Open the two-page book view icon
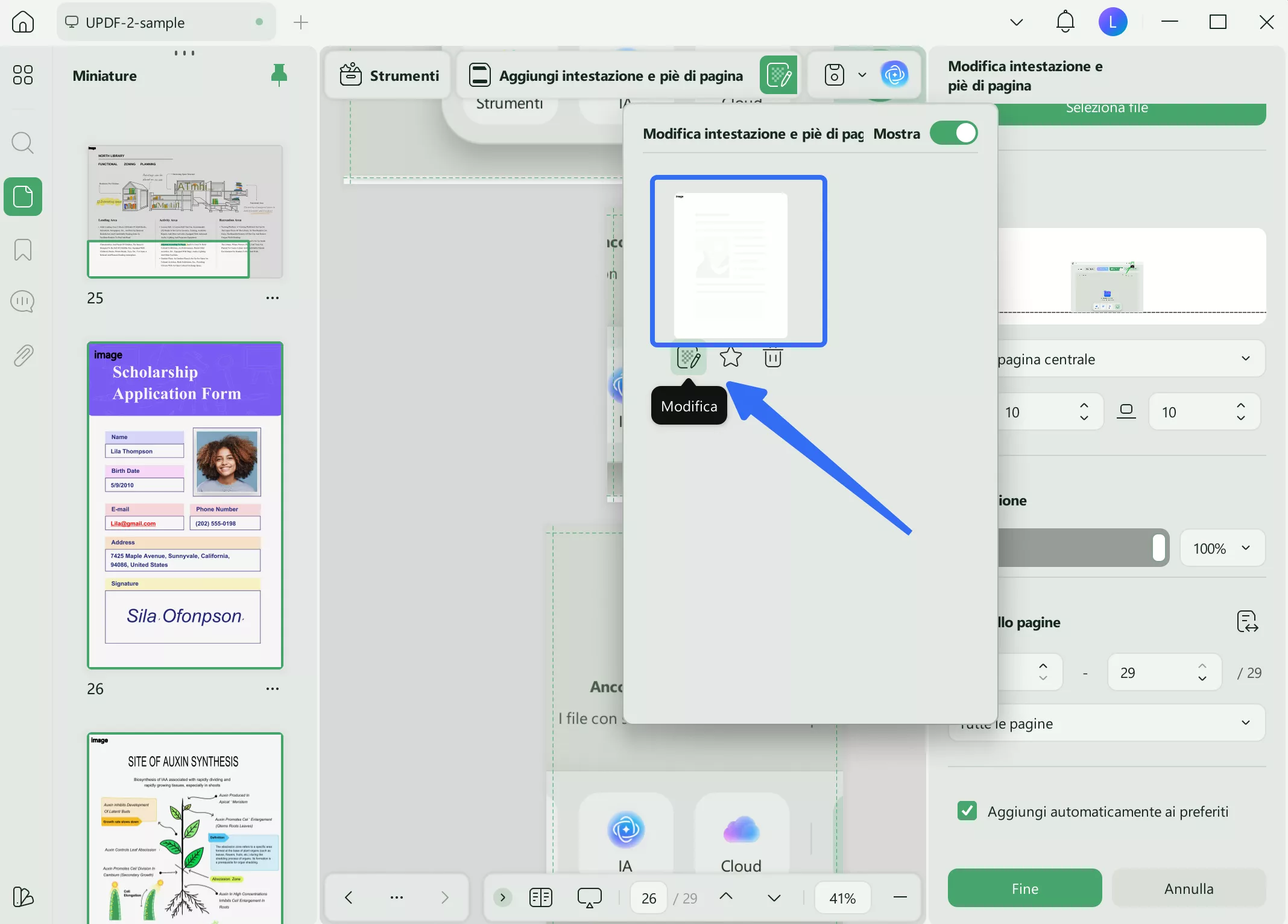This screenshot has height=924, width=1288. point(540,897)
